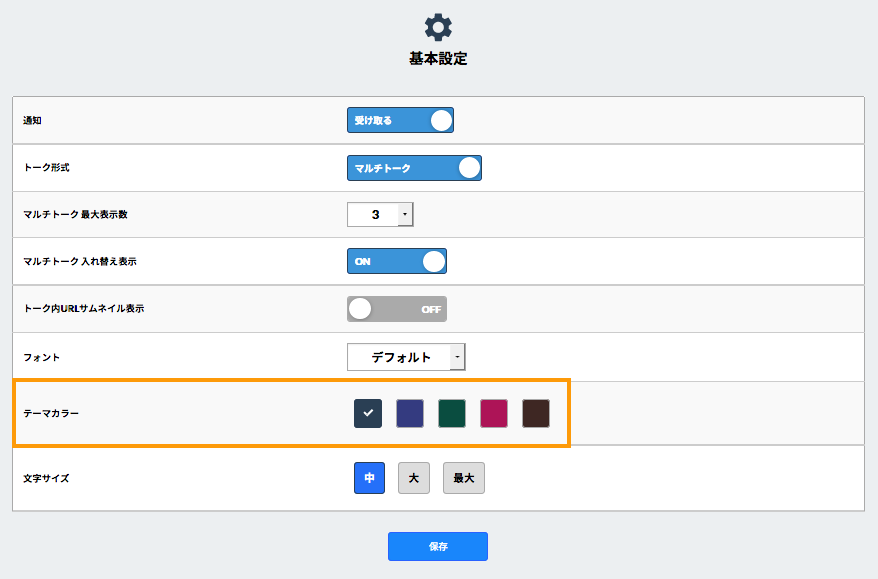Expand the フォント デフォルト dropdown
Image resolution: width=878 pixels, height=579 pixels.
406,357
